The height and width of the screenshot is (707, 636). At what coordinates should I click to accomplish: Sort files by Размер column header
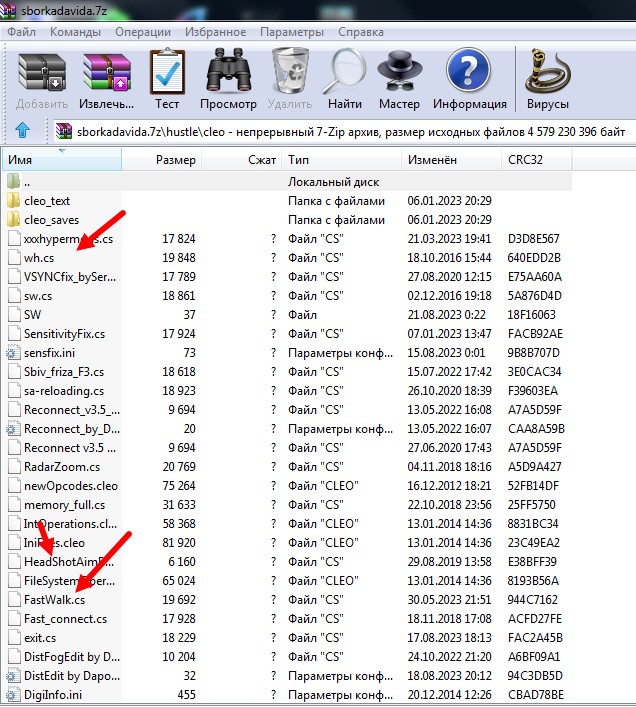pyautogui.click(x=176, y=160)
